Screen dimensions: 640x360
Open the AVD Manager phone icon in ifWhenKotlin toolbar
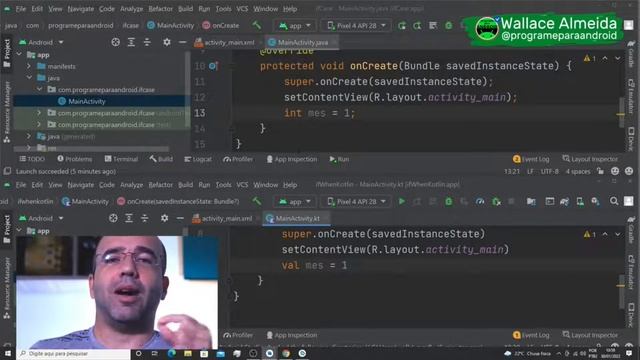tap(580, 201)
